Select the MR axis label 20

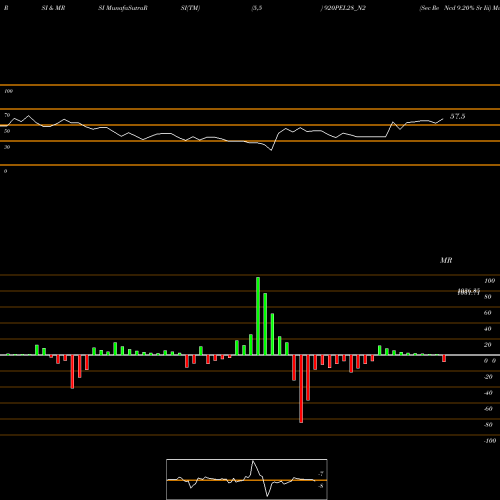click(x=488, y=345)
